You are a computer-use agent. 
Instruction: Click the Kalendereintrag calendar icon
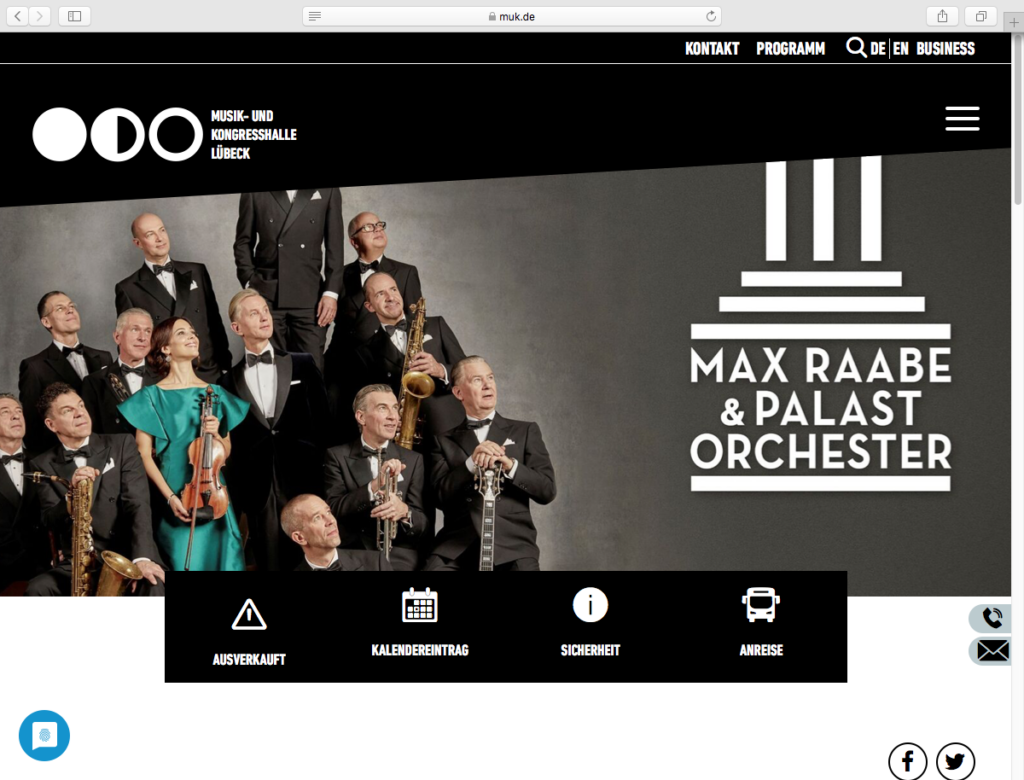click(x=419, y=605)
